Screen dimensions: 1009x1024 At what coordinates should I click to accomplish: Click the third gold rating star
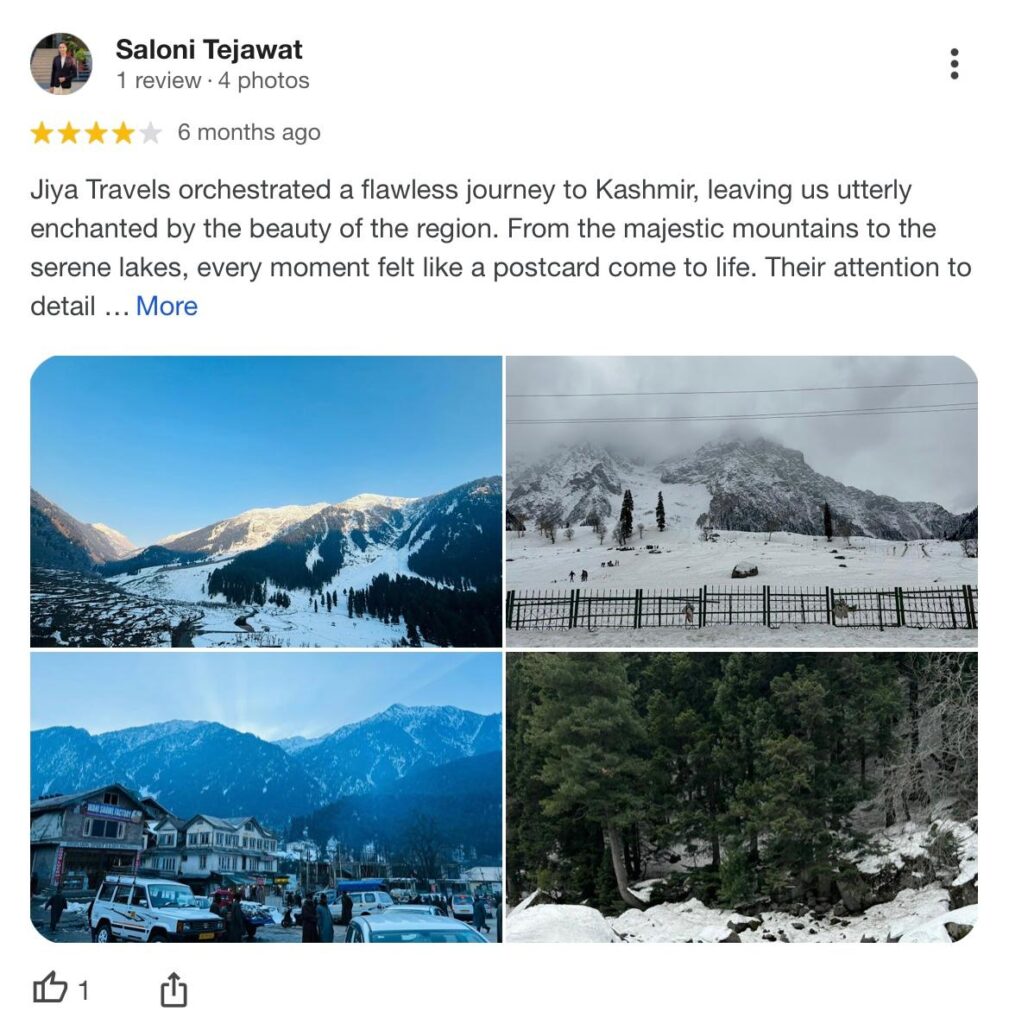tap(96, 133)
